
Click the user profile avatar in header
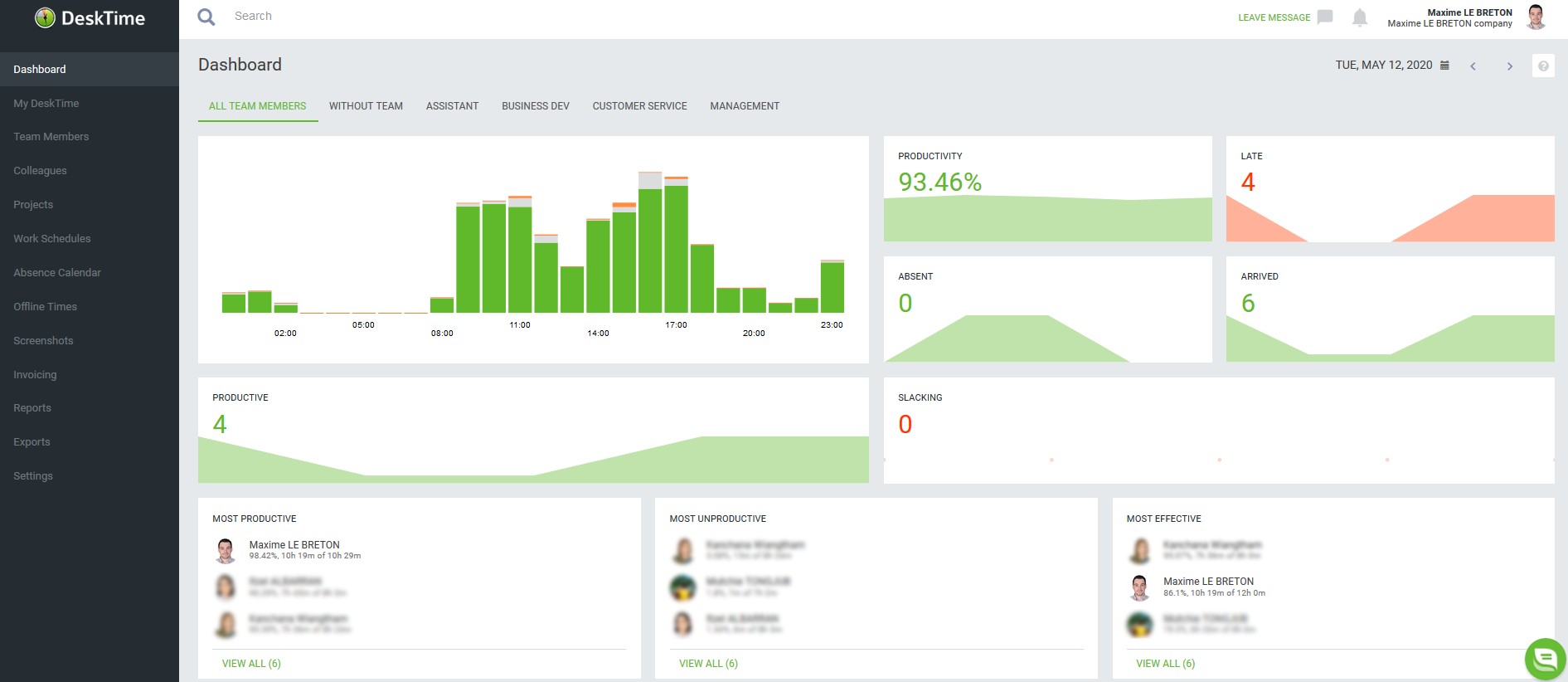click(1536, 17)
